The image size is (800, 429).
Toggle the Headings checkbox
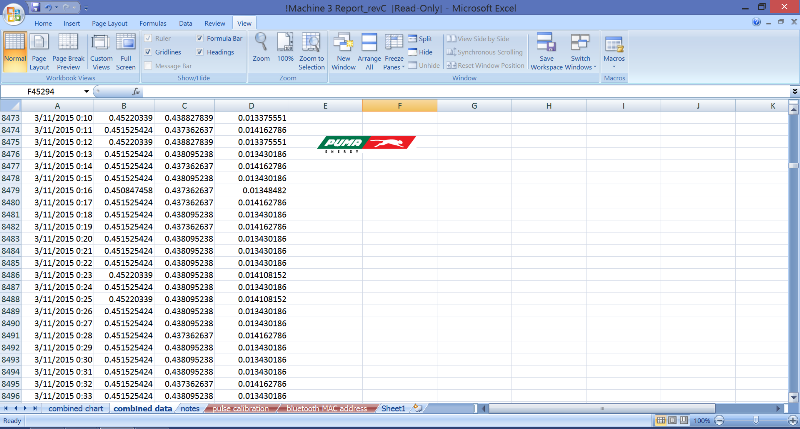point(200,52)
